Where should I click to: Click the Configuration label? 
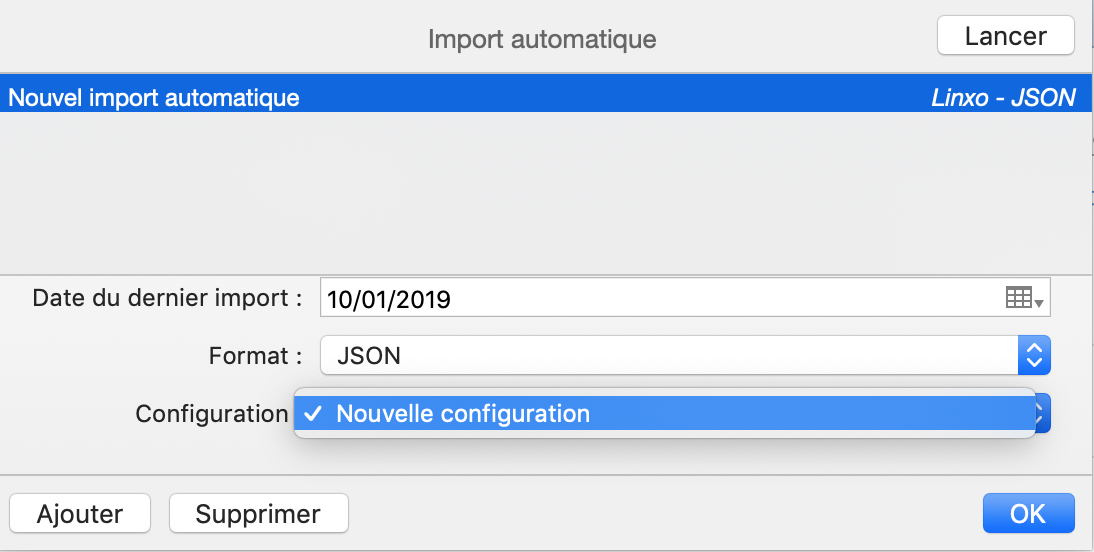point(212,414)
